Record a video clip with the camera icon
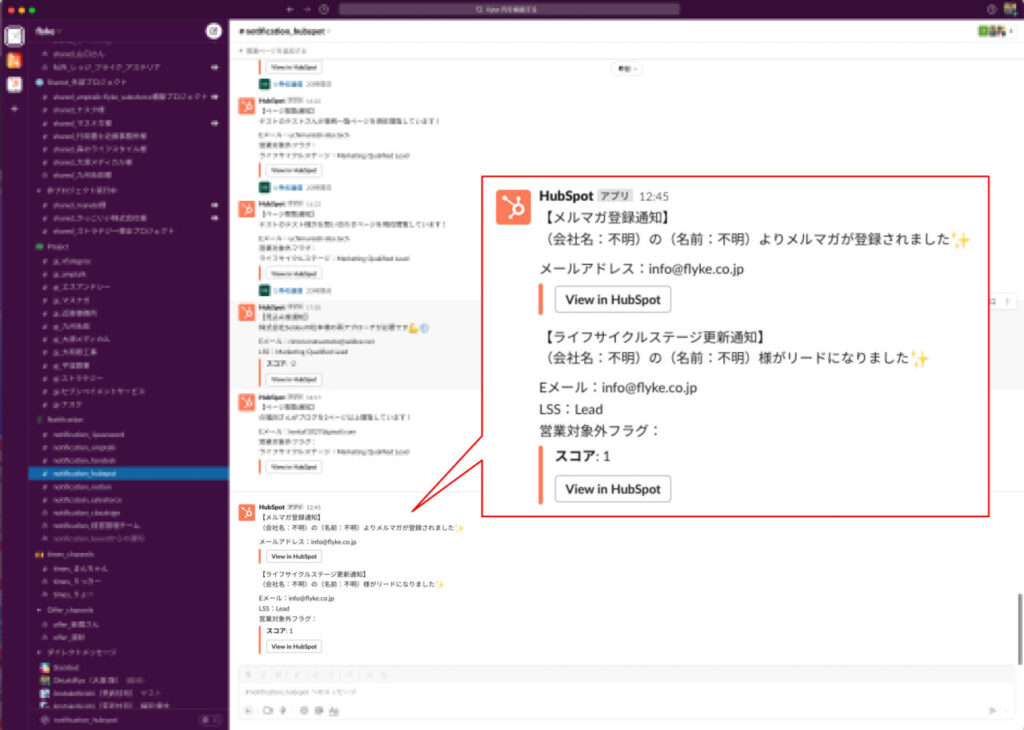Image resolution: width=1024 pixels, height=730 pixels. [x=268, y=710]
